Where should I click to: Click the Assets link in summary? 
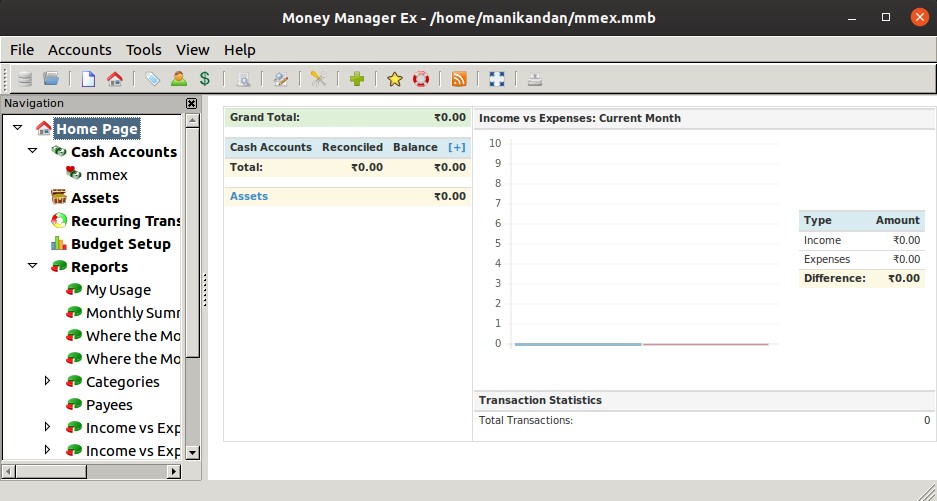(249, 196)
